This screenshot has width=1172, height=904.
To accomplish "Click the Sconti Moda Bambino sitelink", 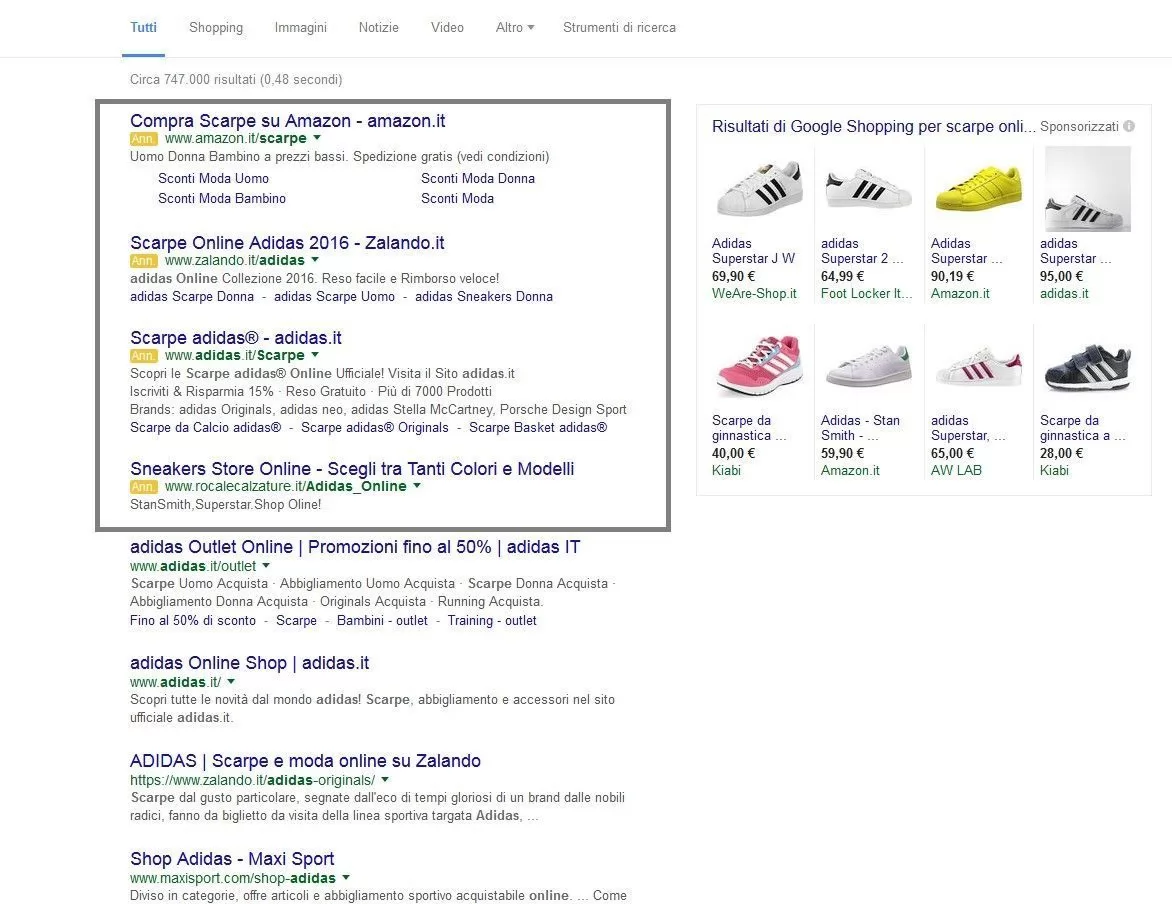I will coord(222,199).
